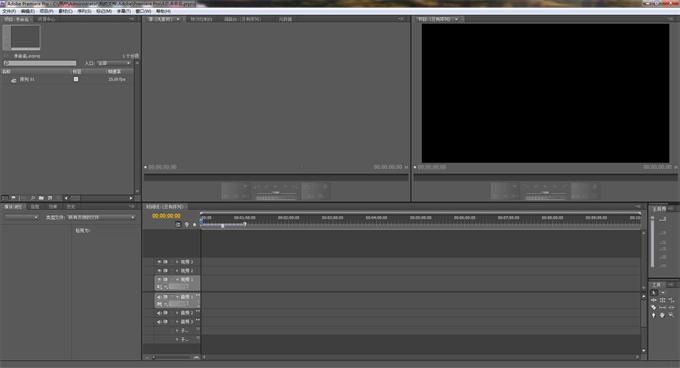Expand the 音频 3 track triangle
The image size is (680, 368).
(x=177, y=322)
